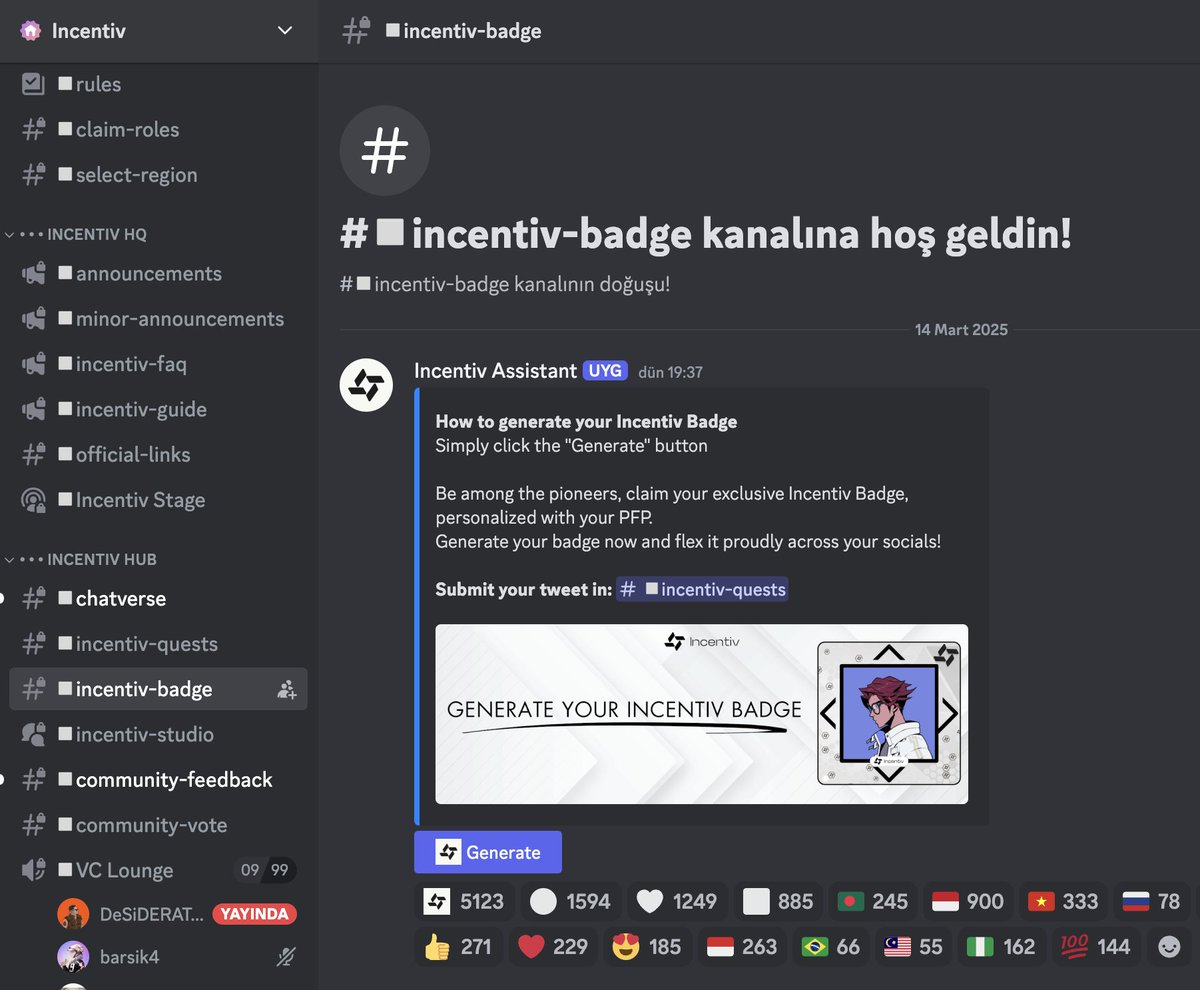The width and height of the screenshot is (1200, 990).
Task: Toggle the Malaysia flag reaction with 55
Action: (x=914, y=946)
